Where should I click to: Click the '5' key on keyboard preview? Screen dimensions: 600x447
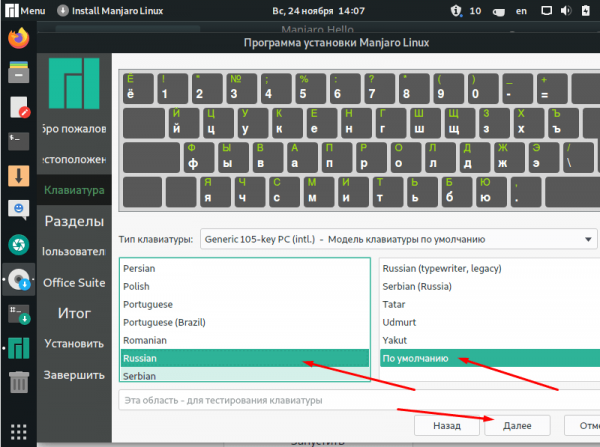click(x=311, y=88)
